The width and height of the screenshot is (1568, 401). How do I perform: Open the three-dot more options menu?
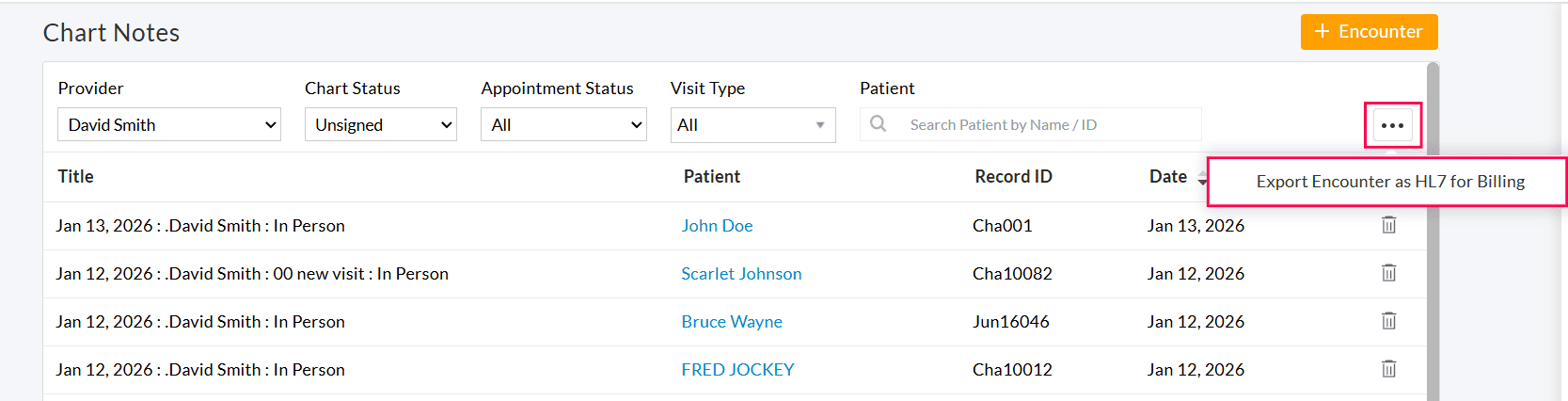point(1392,125)
